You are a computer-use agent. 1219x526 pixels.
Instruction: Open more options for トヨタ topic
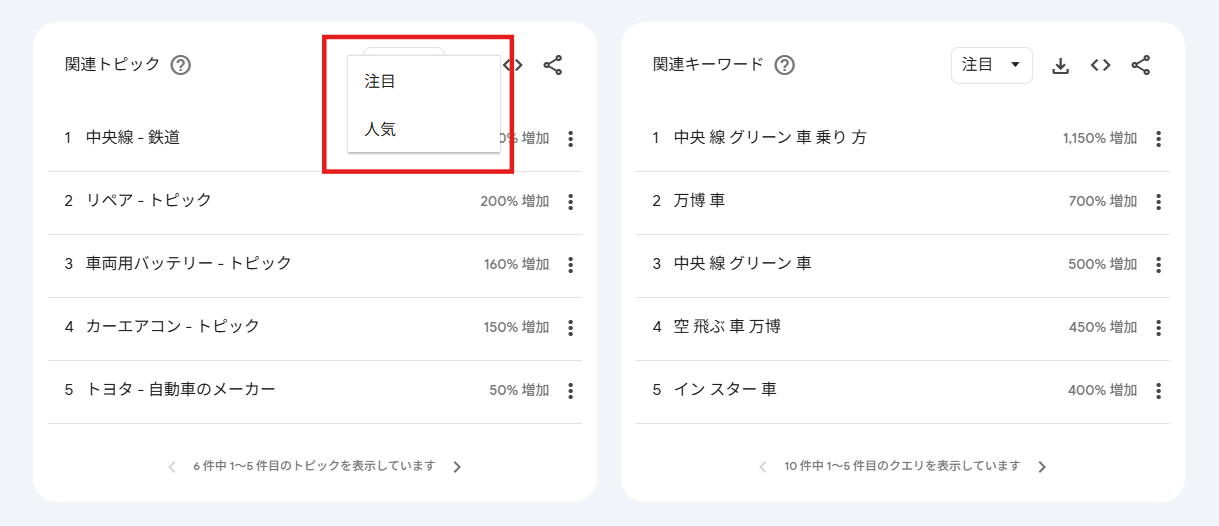pyautogui.click(x=570, y=390)
